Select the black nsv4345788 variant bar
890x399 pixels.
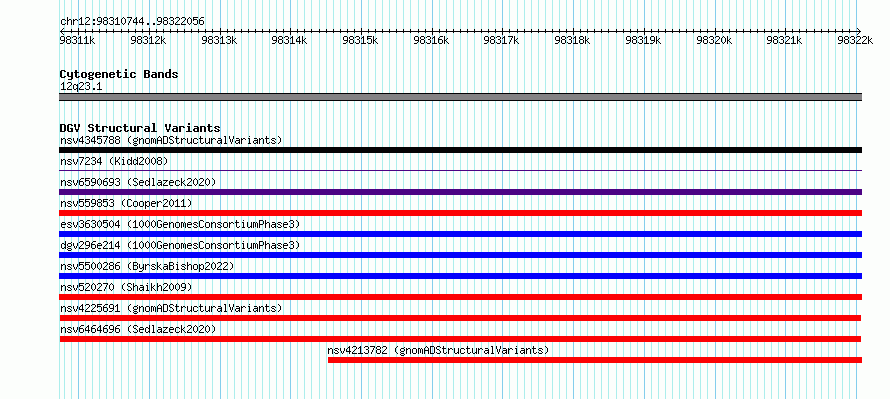460,150
